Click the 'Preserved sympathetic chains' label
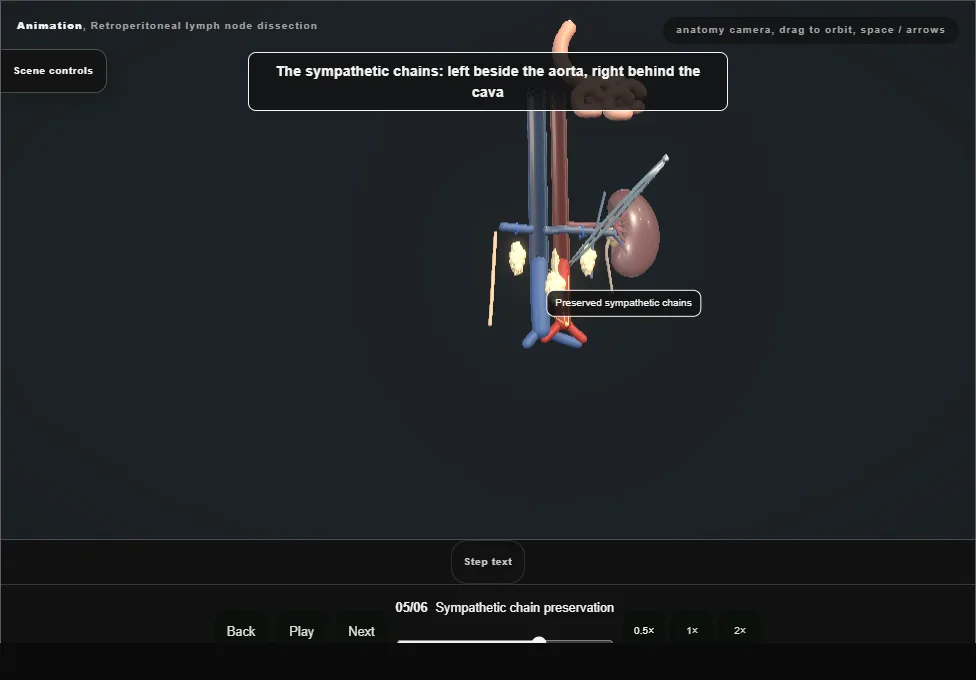The image size is (976, 680). pos(624,303)
